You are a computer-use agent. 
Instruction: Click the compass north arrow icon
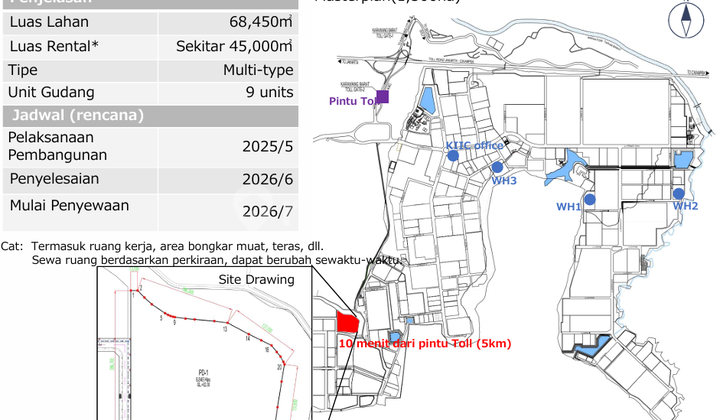[x=686, y=19]
